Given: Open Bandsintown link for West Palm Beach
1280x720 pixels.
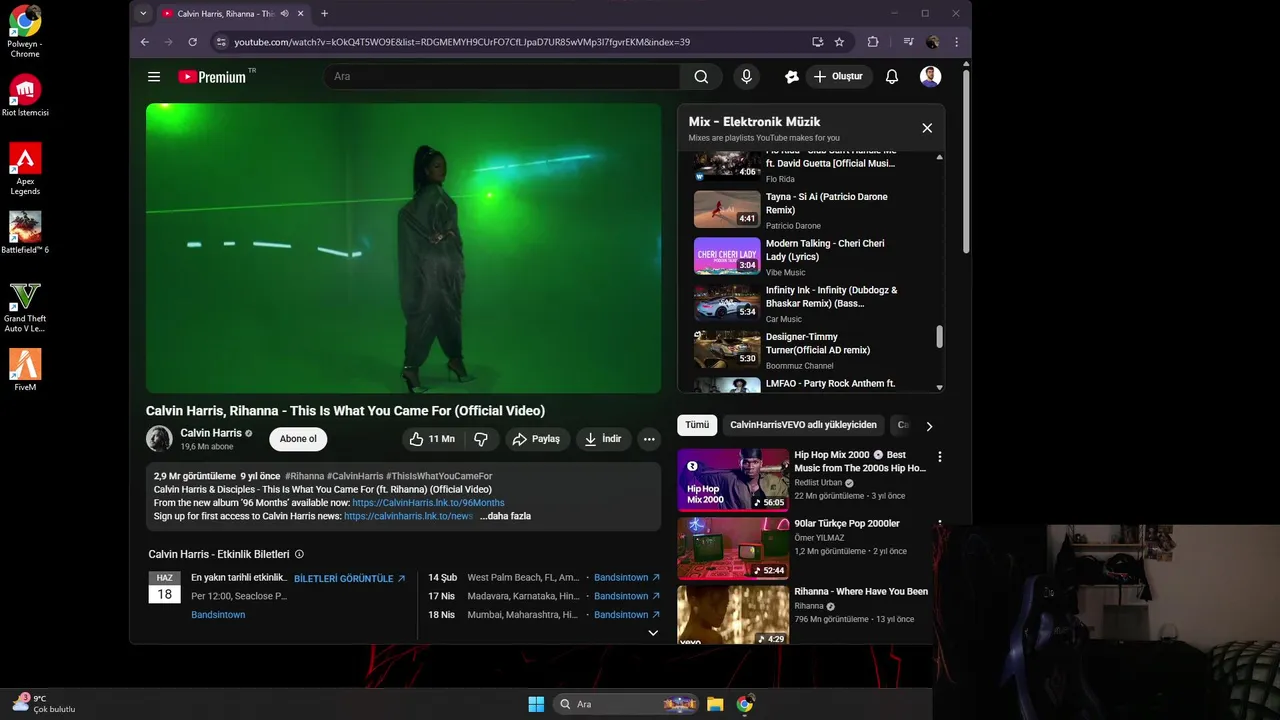Looking at the screenshot, I should 627,578.
